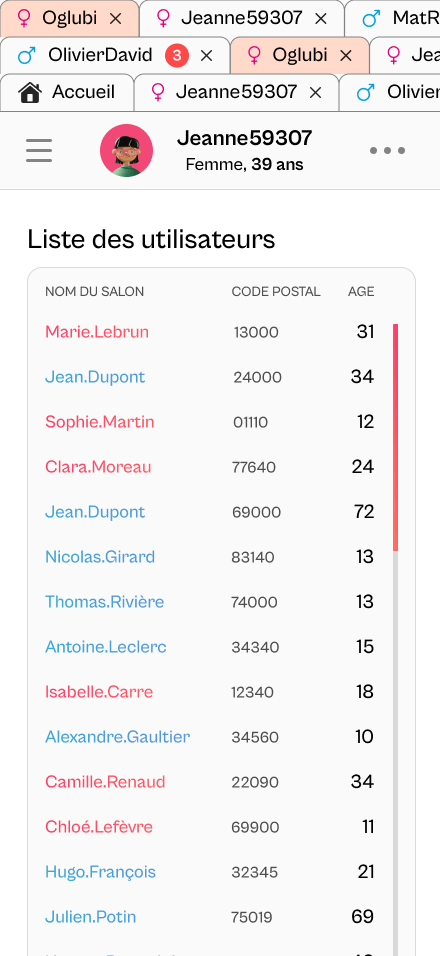The width and height of the screenshot is (440, 956).
Task: Select user Sophie.Martin
Action: [100, 422]
